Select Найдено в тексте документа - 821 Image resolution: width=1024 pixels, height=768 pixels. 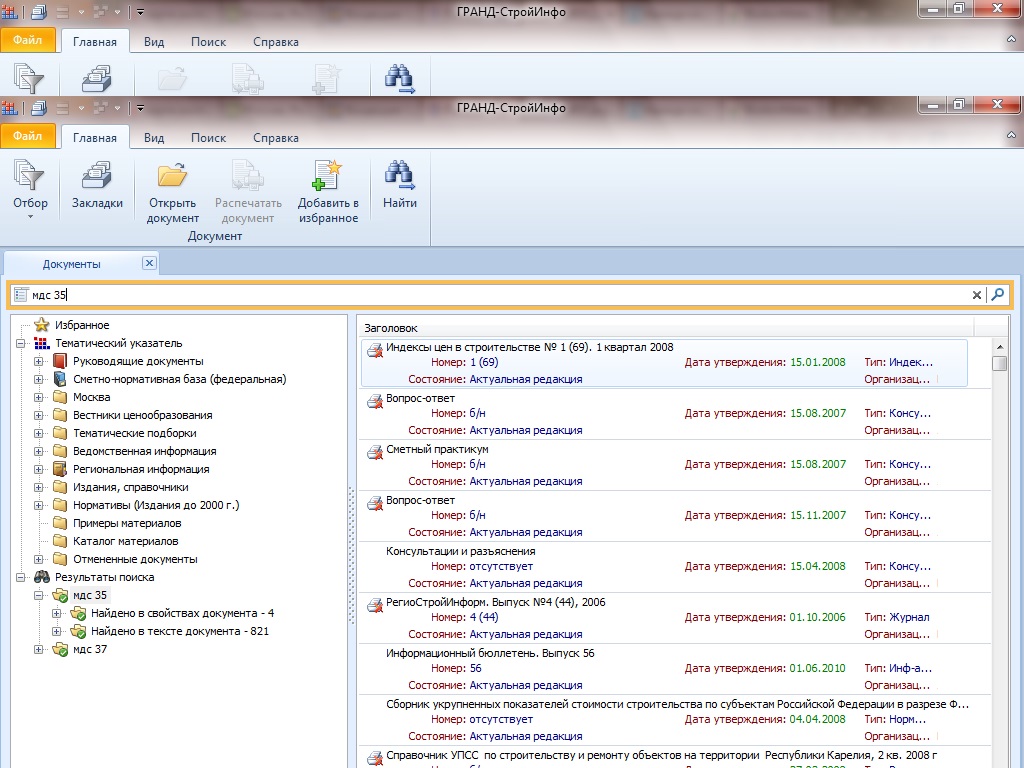pyautogui.click(x=179, y=631)
